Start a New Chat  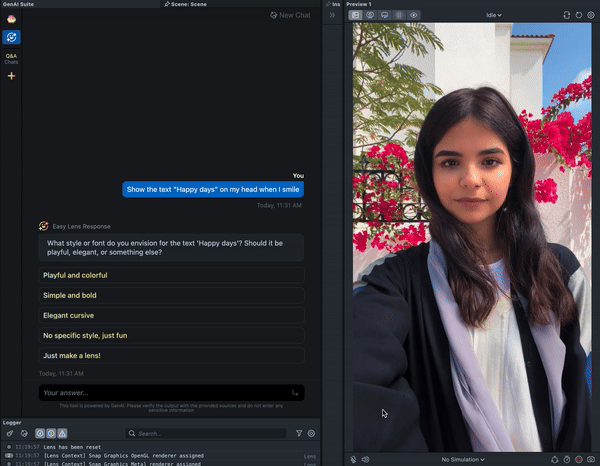(x=288, y=15)
